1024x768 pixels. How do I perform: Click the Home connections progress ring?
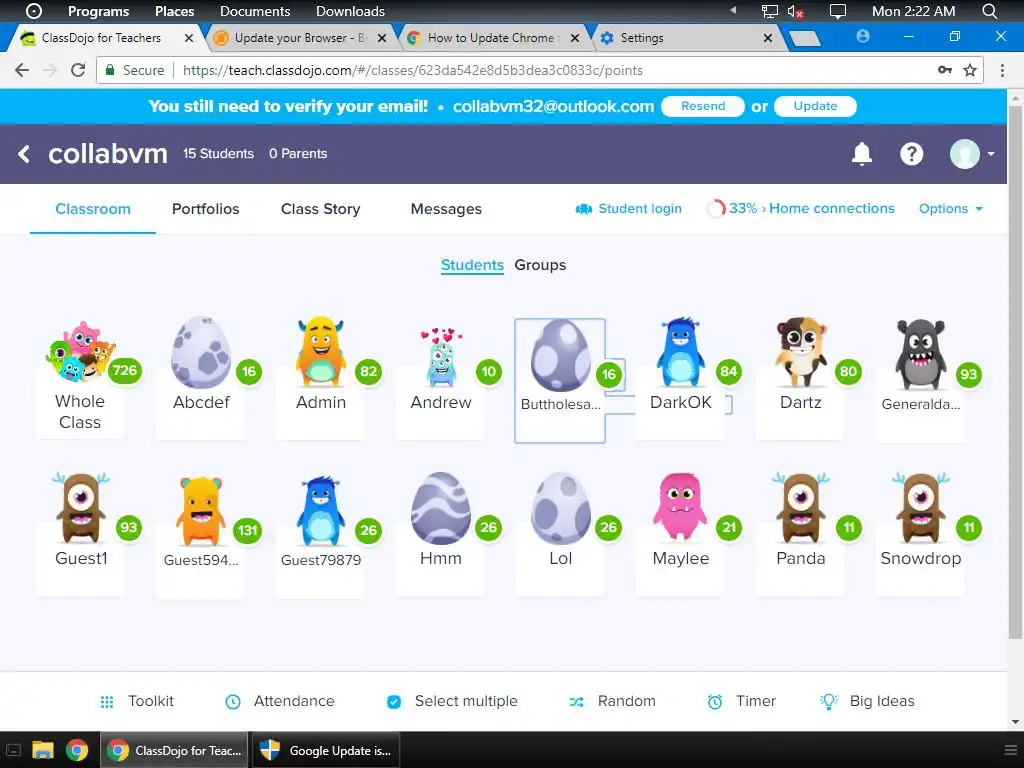click(716, 209)
